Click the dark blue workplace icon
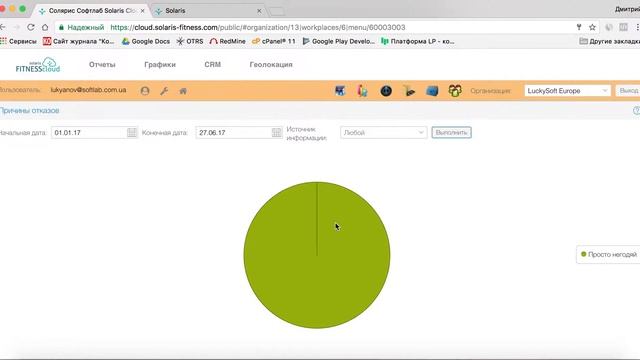The height and width of the screenshot is (360, 640). [x=340, y=91]
